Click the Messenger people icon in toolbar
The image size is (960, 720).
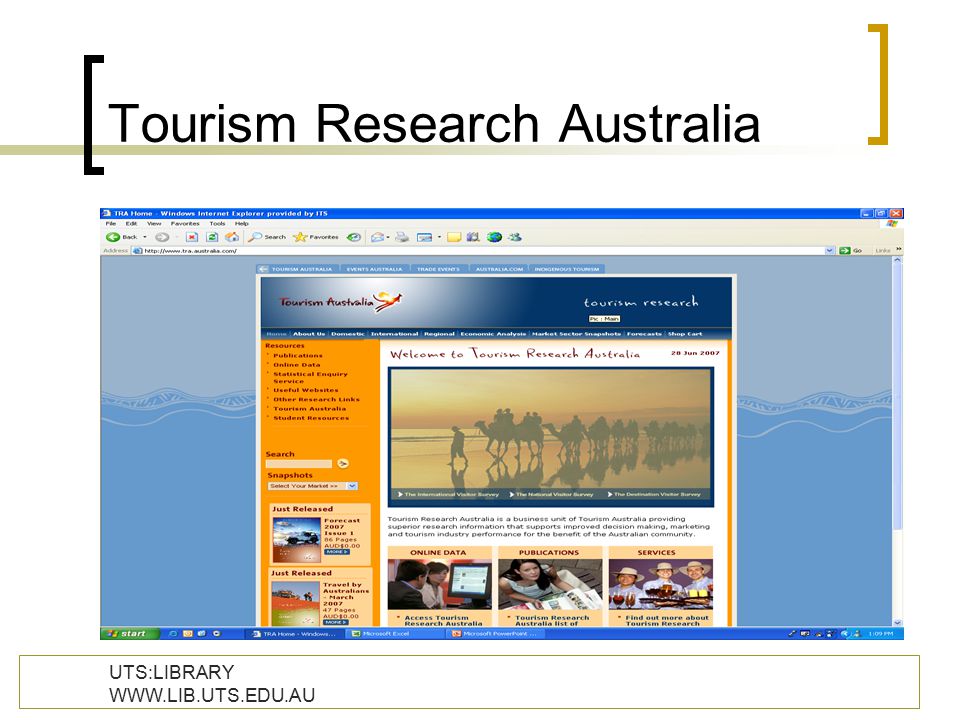tap(515, 237)
